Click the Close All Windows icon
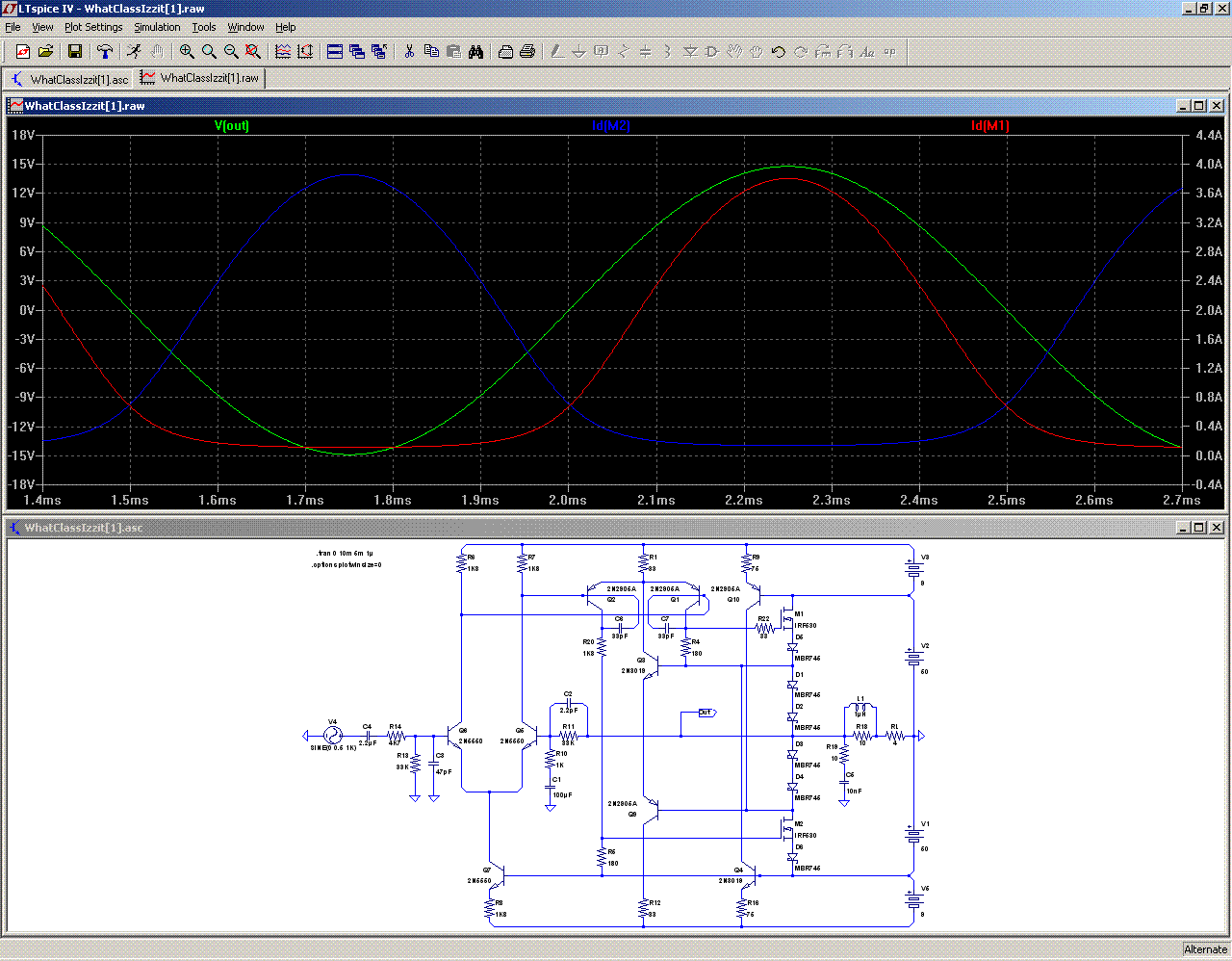Screen dimensions: 1232x961 379,52
